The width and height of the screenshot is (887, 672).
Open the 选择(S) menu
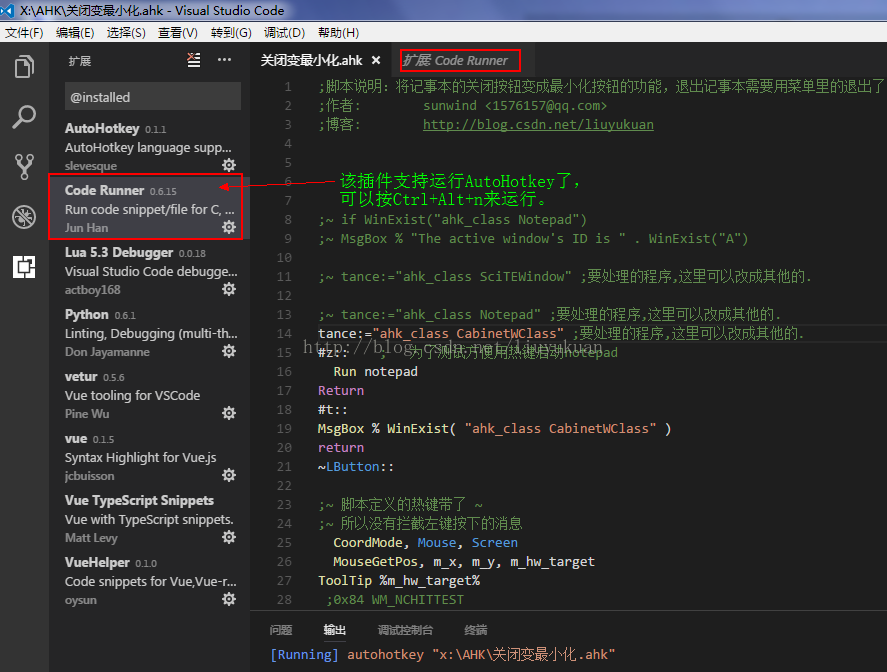(x=126, y=33)
